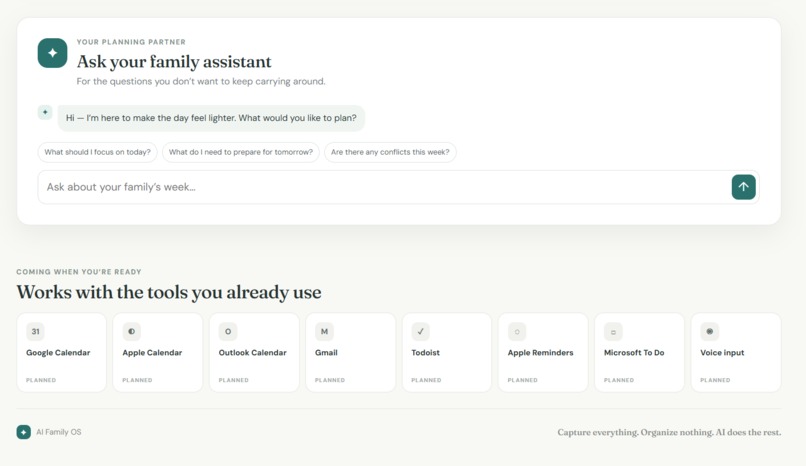Viewport: 806px width, 466px height.
Task: Choose 'Are there any conflicts this week?' suggestion
Action: coord(390,152)
